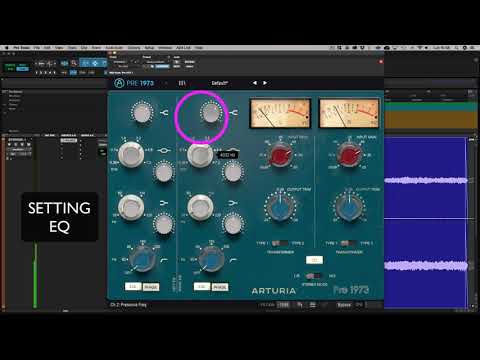Screen dimensions: 480x360
Task: Go to the next preset arrow
Action: (x=265, y=83)
